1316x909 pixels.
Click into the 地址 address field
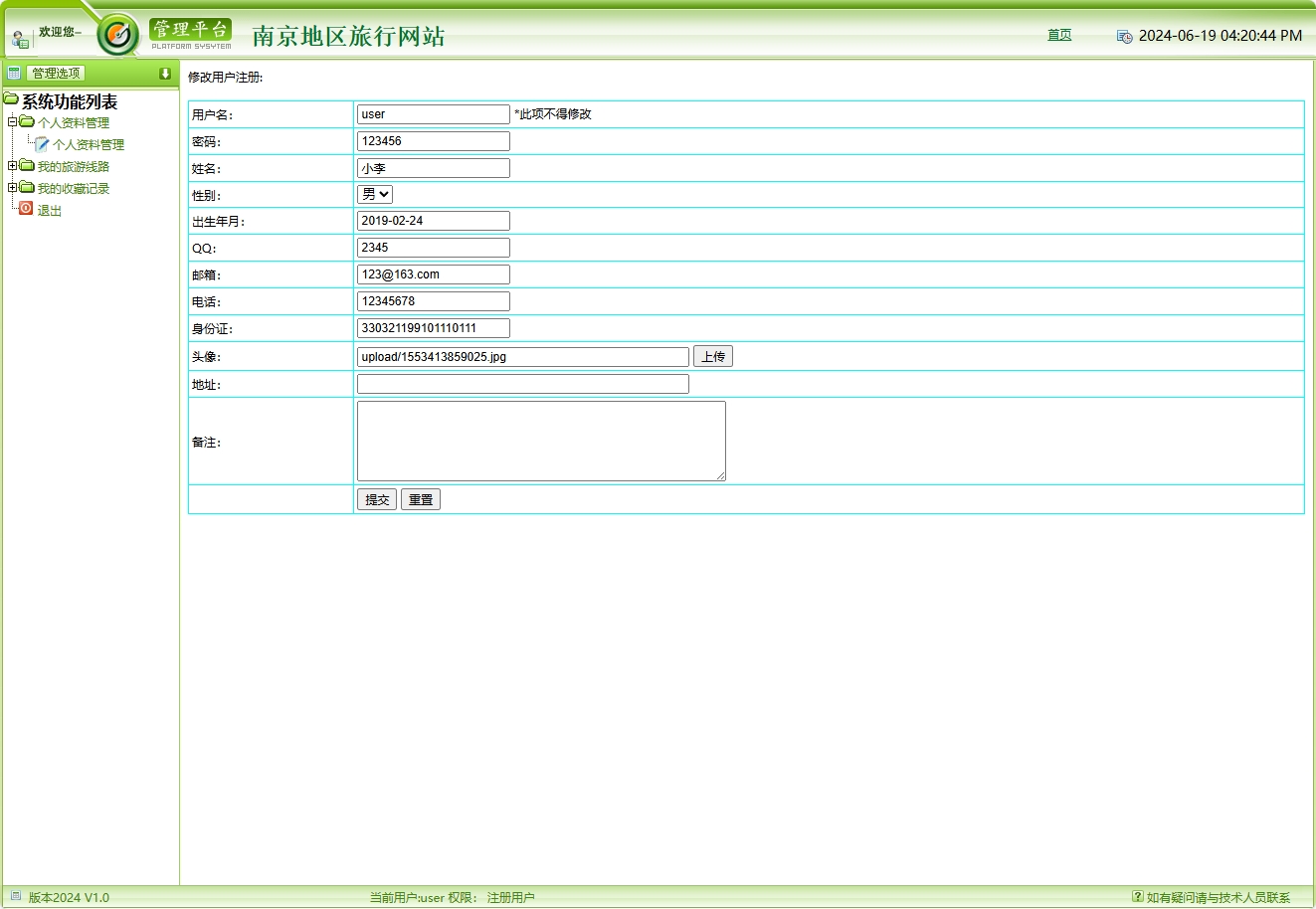(x=522, y=384)
